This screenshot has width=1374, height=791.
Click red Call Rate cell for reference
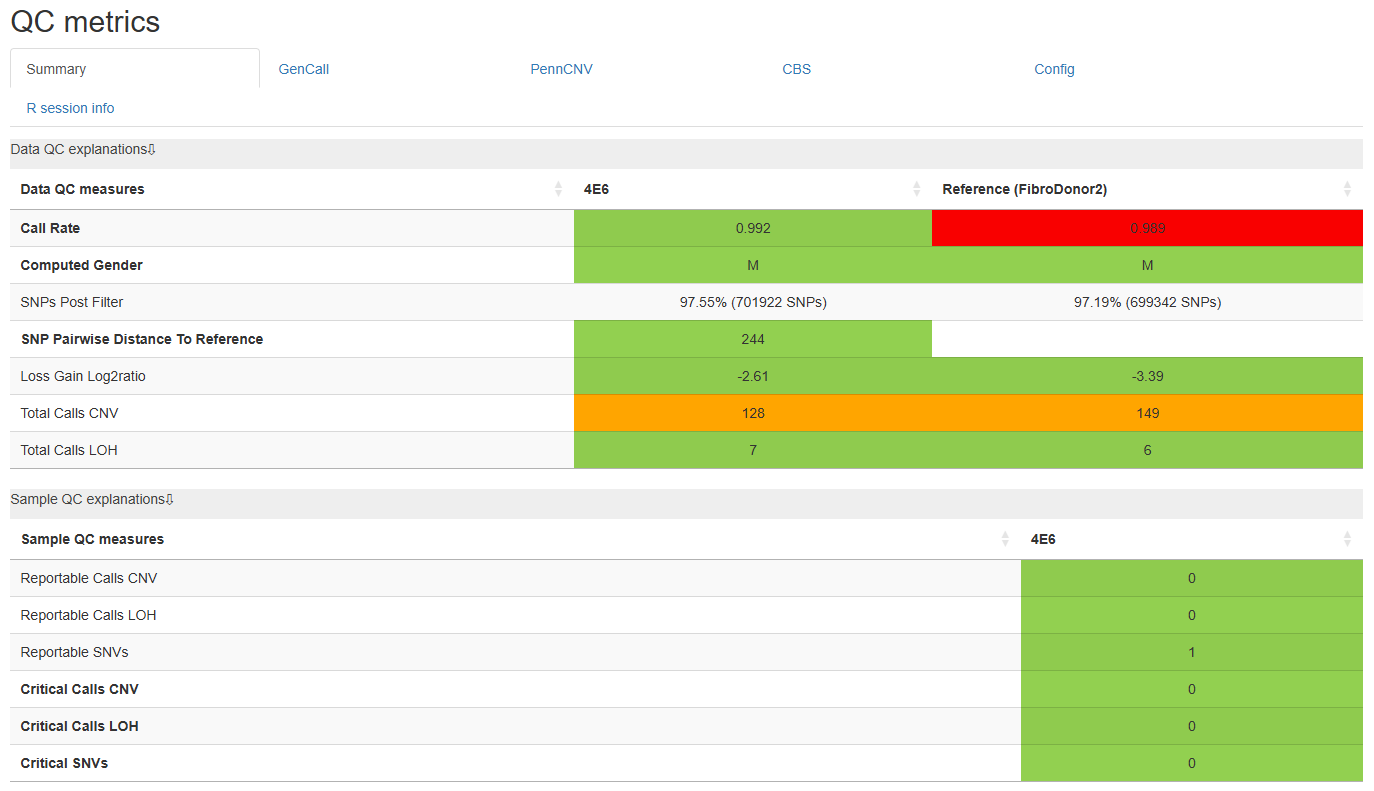(1147, 228)
